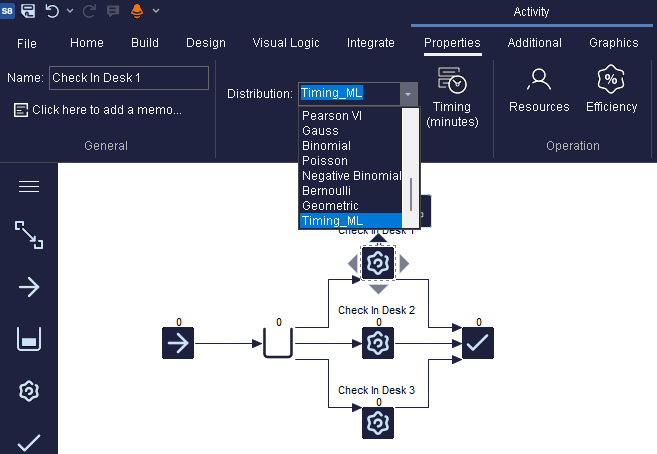Open the Resources button
The width and height of the screenshot is (657, 454).
(539, 90)
